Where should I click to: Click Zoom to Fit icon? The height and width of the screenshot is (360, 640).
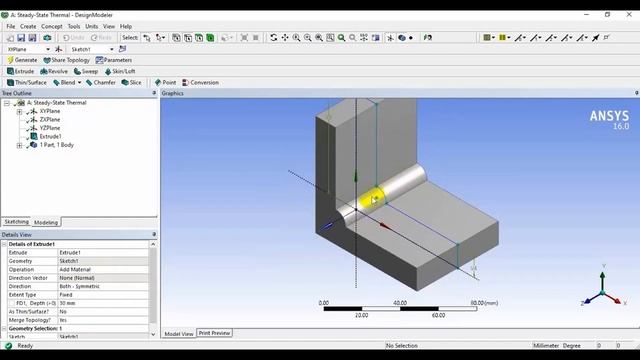click(319, 38)
